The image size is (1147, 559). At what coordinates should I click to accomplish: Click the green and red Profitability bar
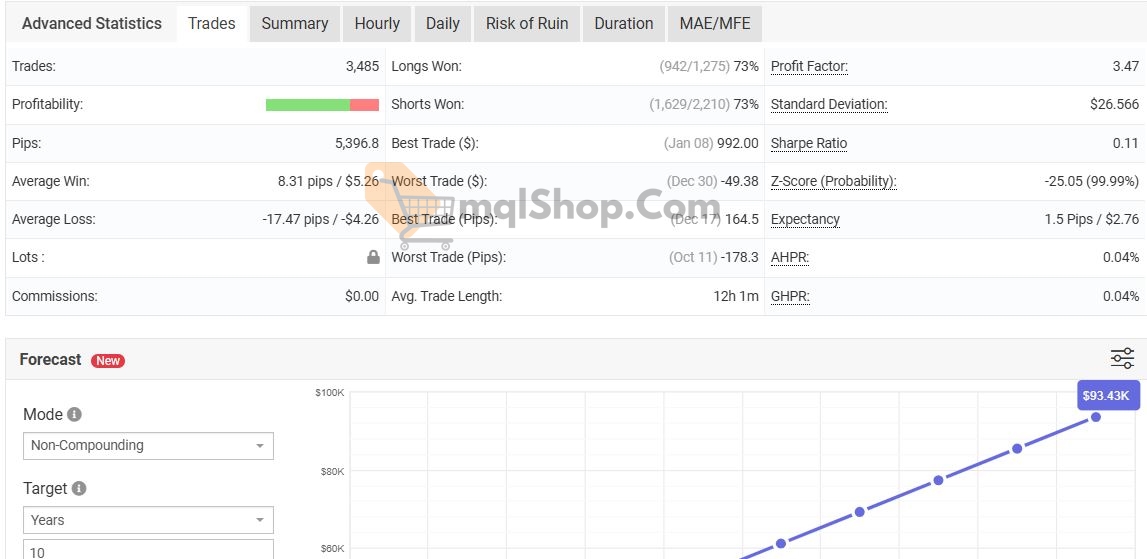[322, 105]
